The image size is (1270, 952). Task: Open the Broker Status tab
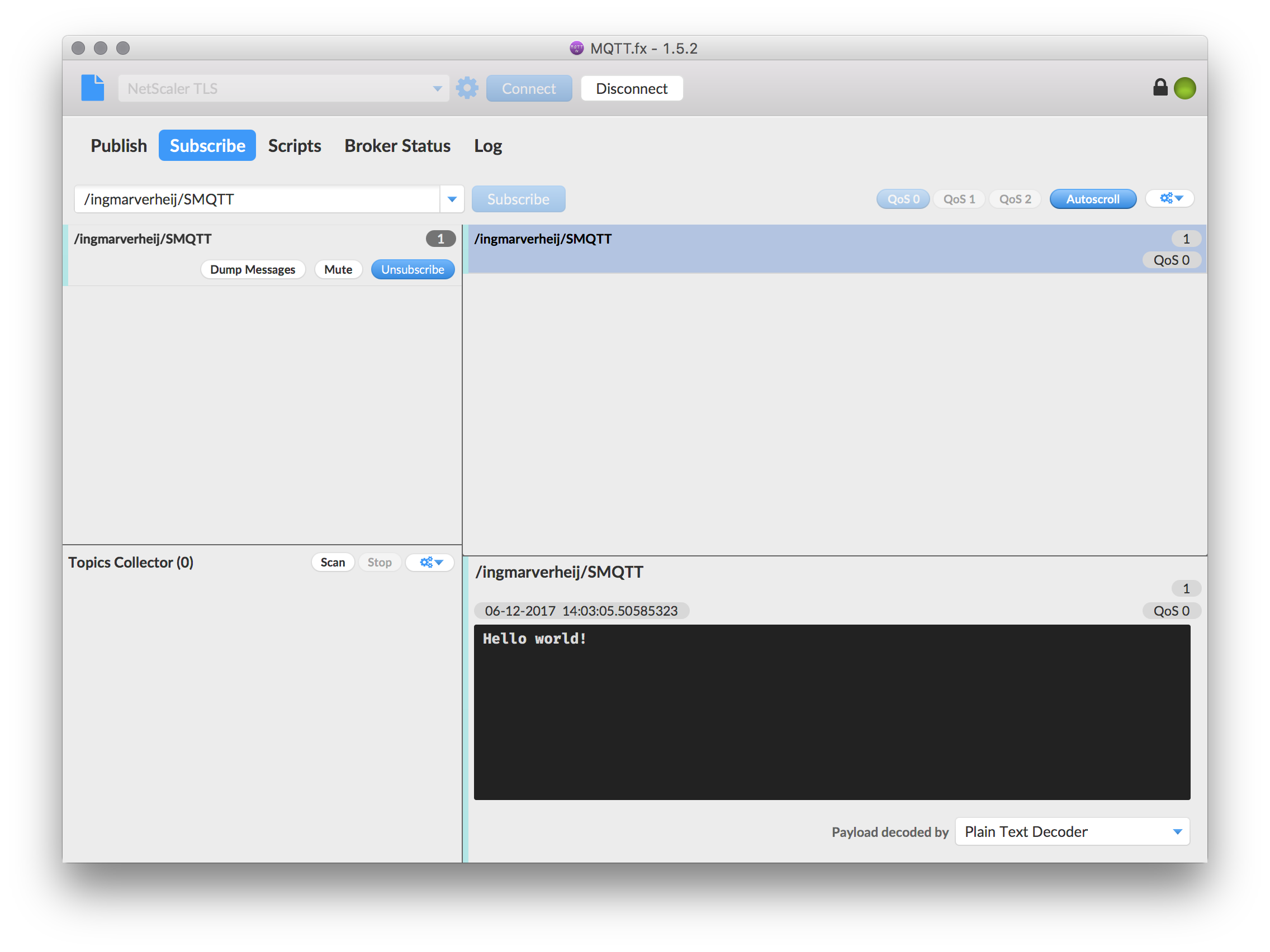pos(397,146)
